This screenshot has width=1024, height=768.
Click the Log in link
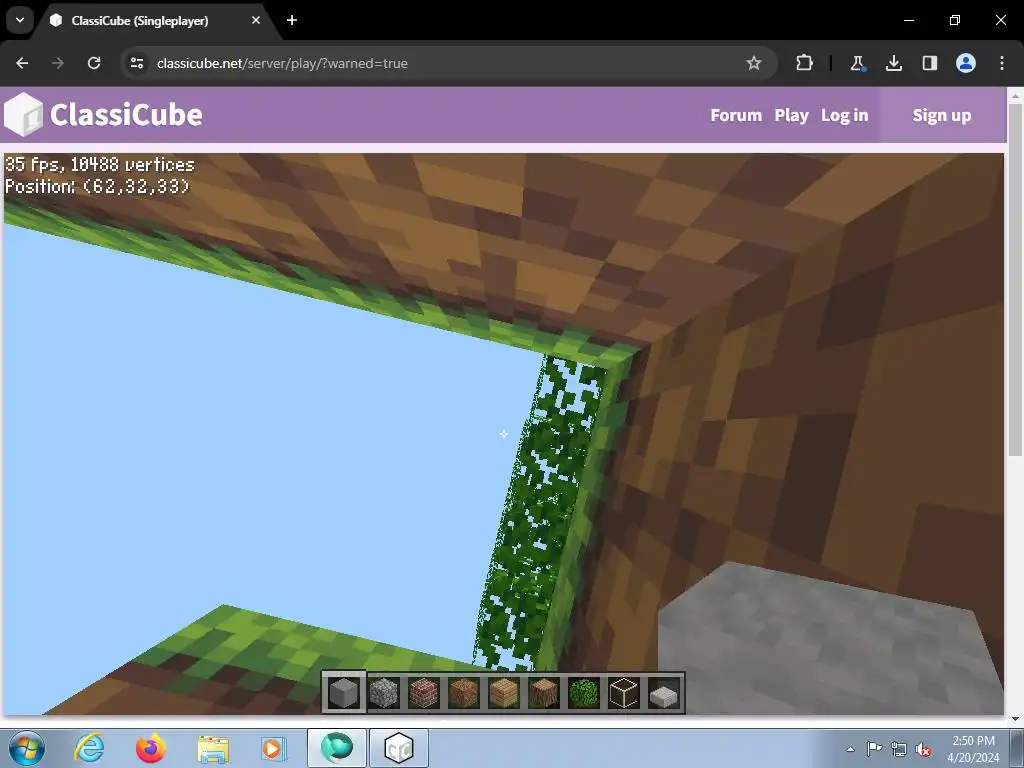[844, 115]
